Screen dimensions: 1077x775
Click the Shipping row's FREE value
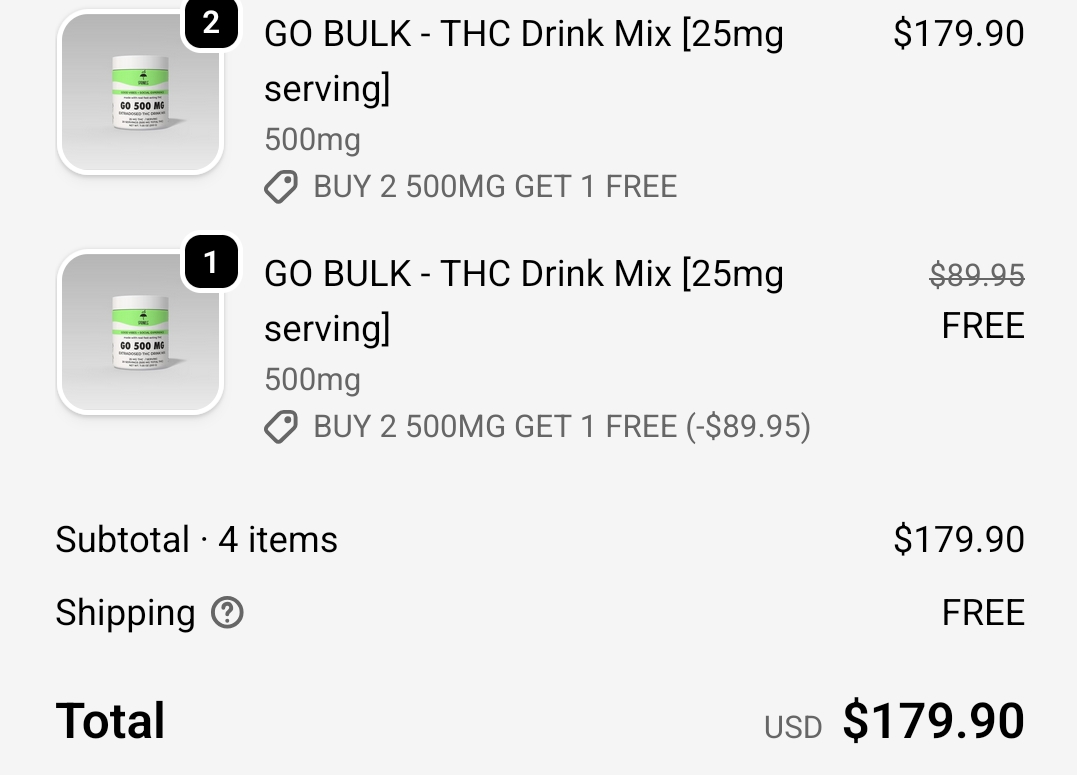coord(982,613)
